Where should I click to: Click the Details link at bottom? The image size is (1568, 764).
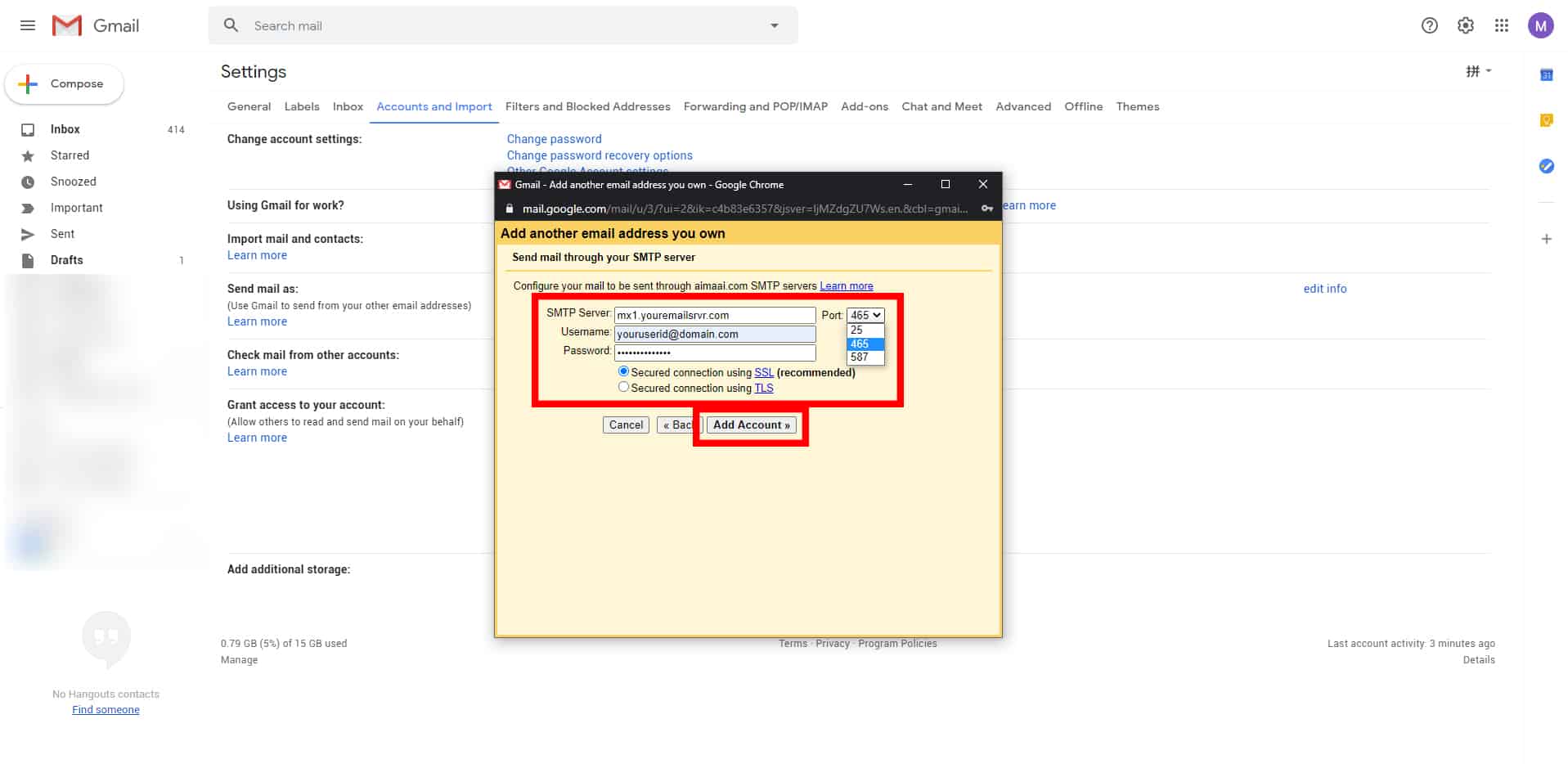1478,660
